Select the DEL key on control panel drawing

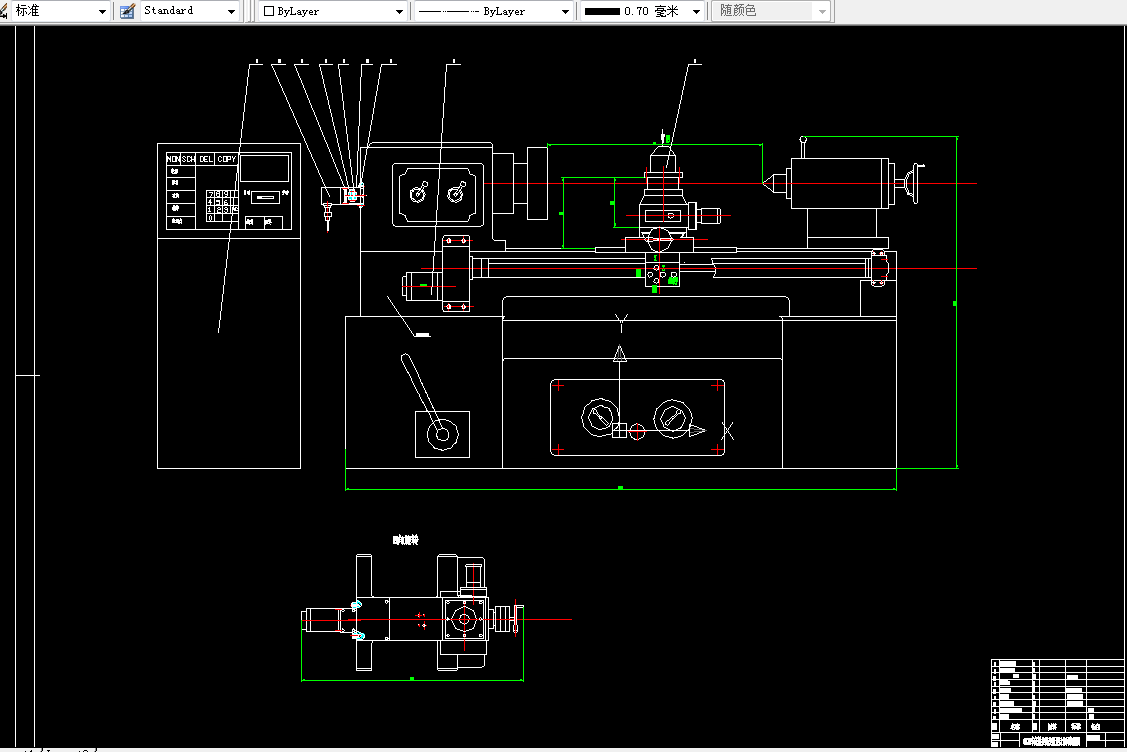[x=206, y=159]
